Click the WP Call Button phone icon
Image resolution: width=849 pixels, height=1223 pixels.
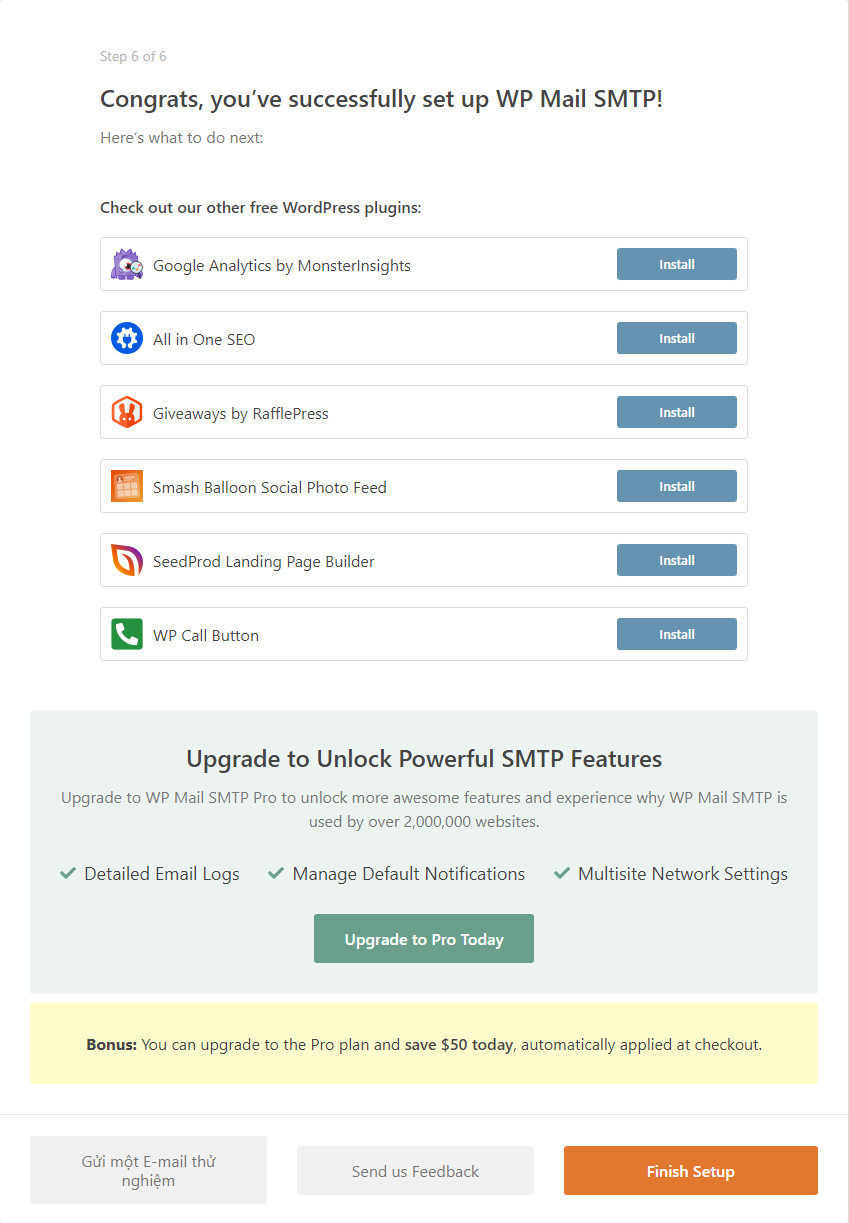127,635
